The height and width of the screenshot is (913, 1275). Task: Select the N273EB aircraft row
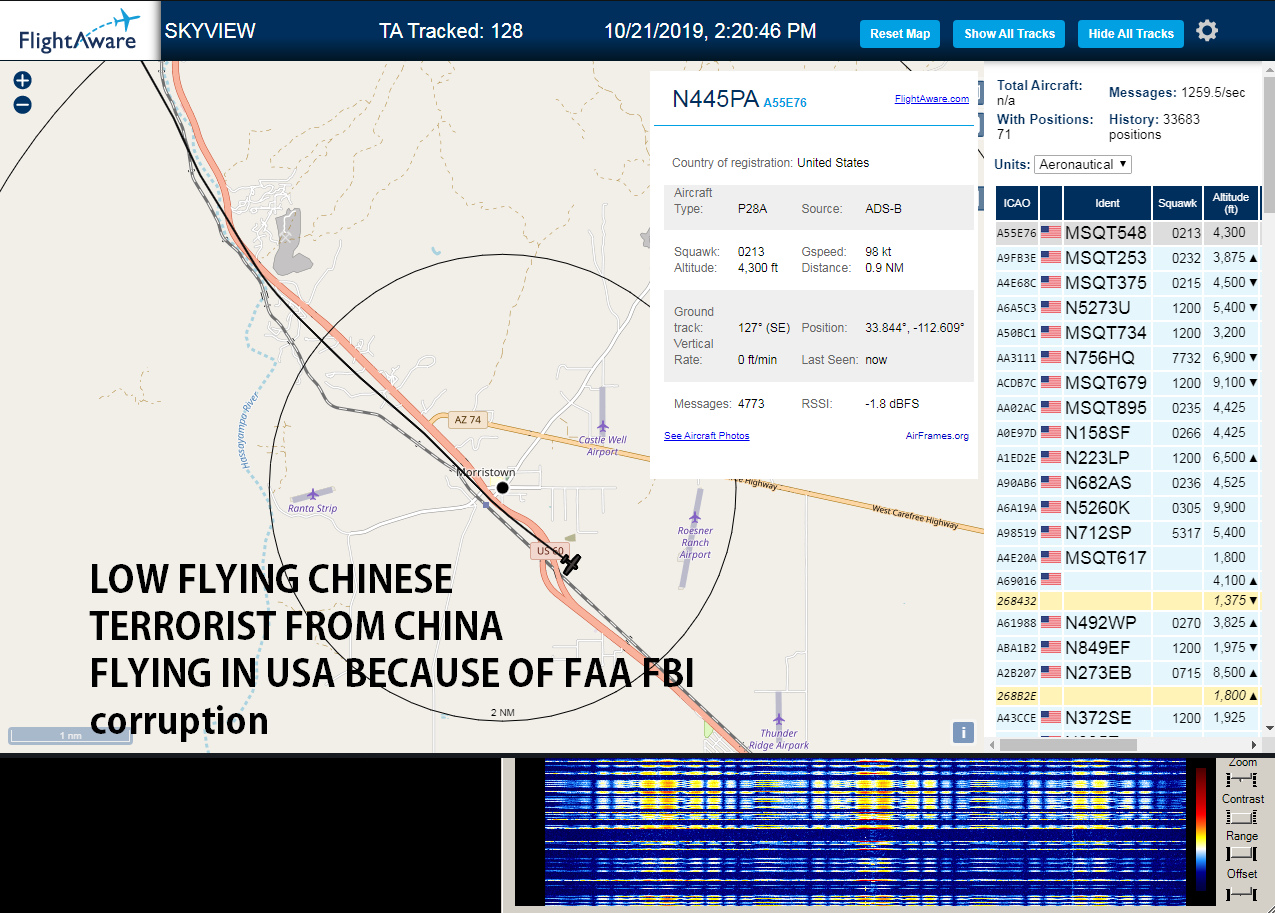pyautogui.click(x=1128, y=673)
